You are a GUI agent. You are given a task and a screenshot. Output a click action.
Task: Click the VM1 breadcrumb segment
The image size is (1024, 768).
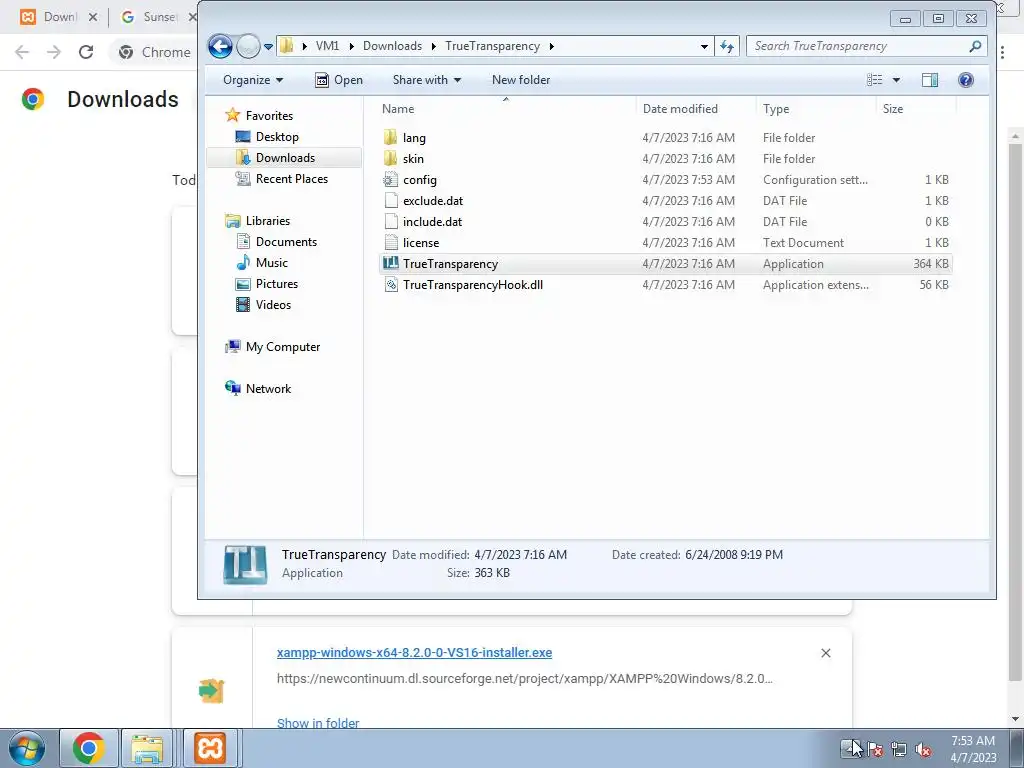coord(327,46)
